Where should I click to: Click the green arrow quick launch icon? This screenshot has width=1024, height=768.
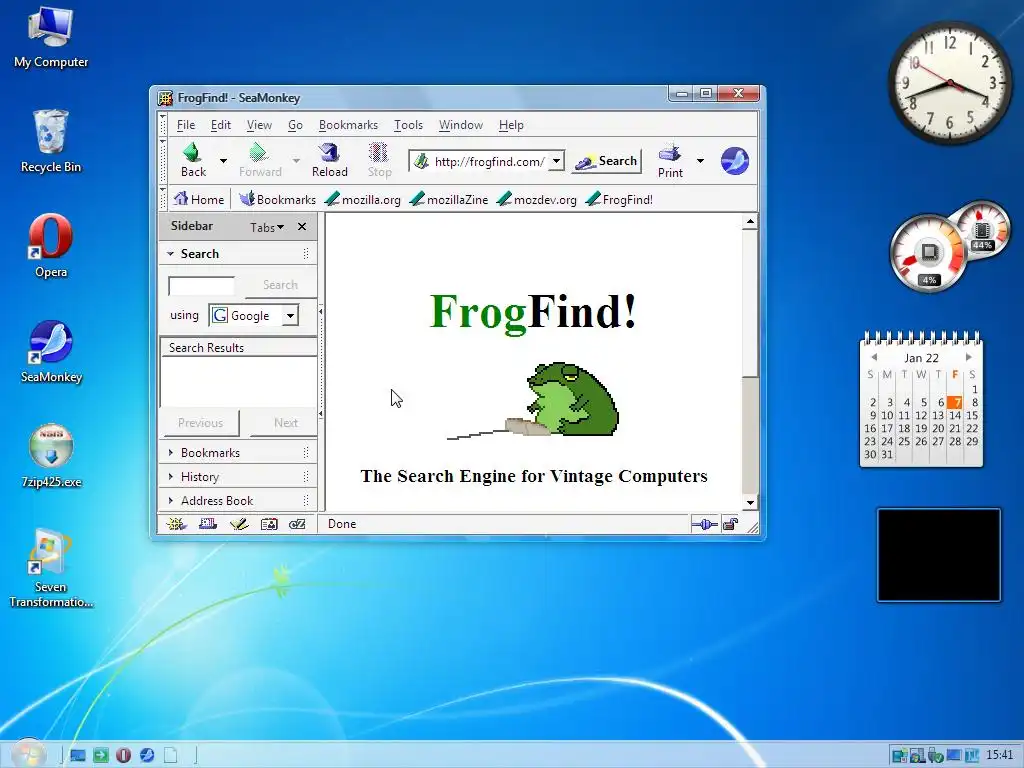tap(101, 756)
